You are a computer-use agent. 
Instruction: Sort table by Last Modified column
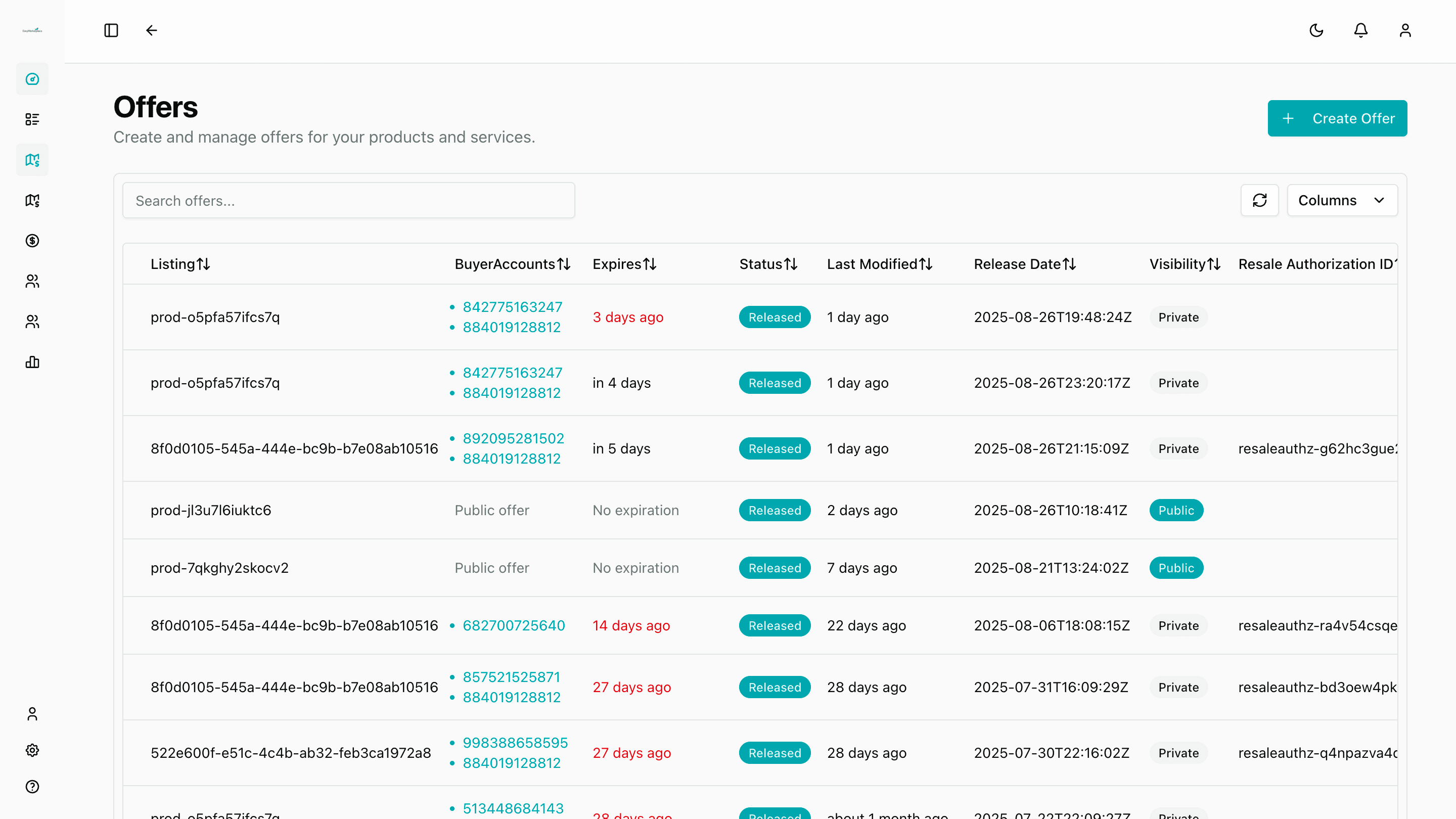(880, 264)
